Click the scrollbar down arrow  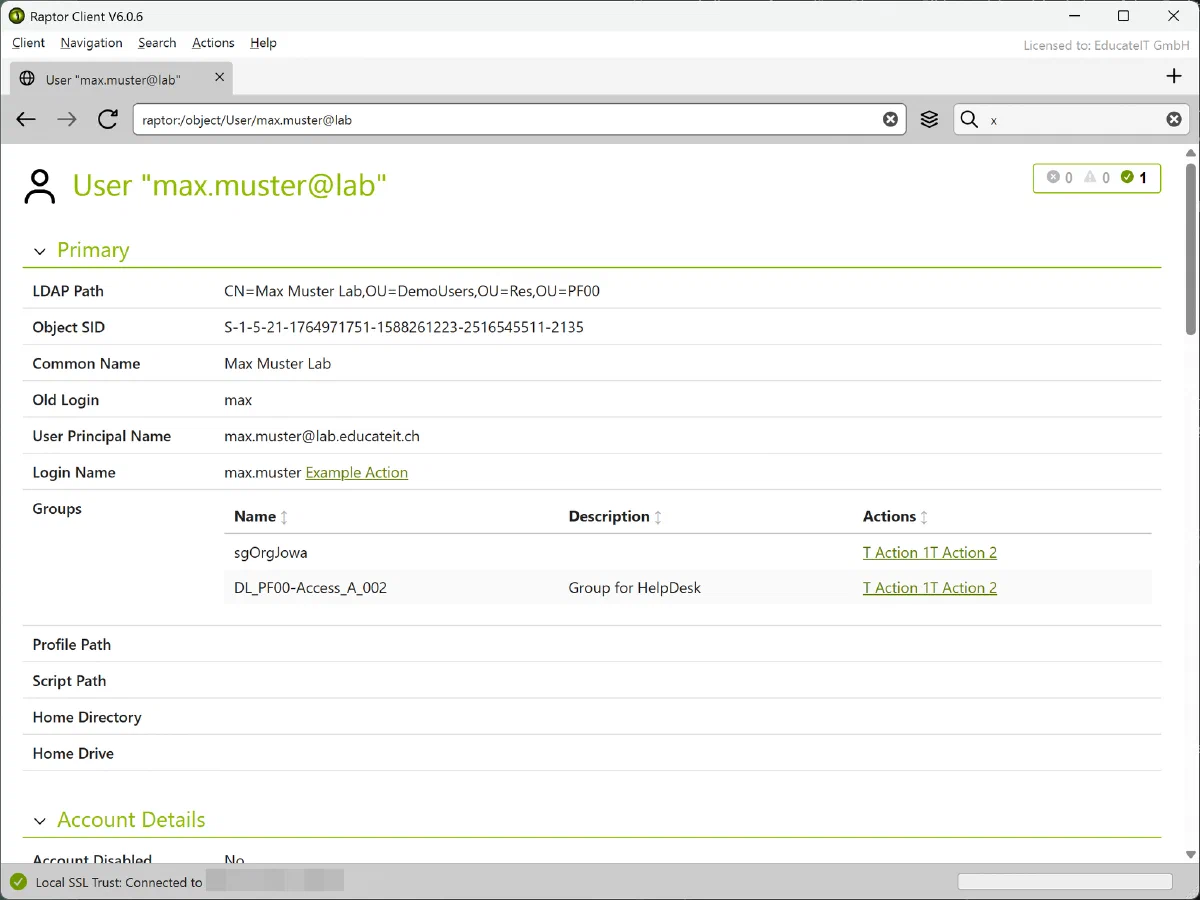pos(1191,854)
